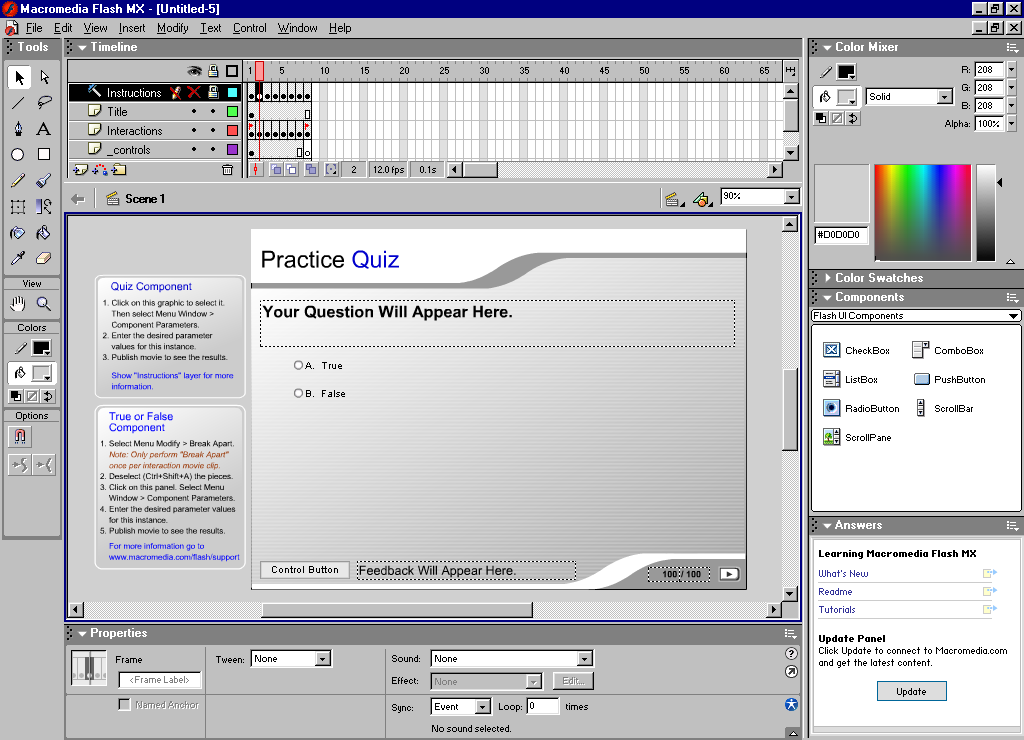Select the Paint Bucket tool
The width and height of the screenshot is (1024, 740).
click(x=44, y=233)
